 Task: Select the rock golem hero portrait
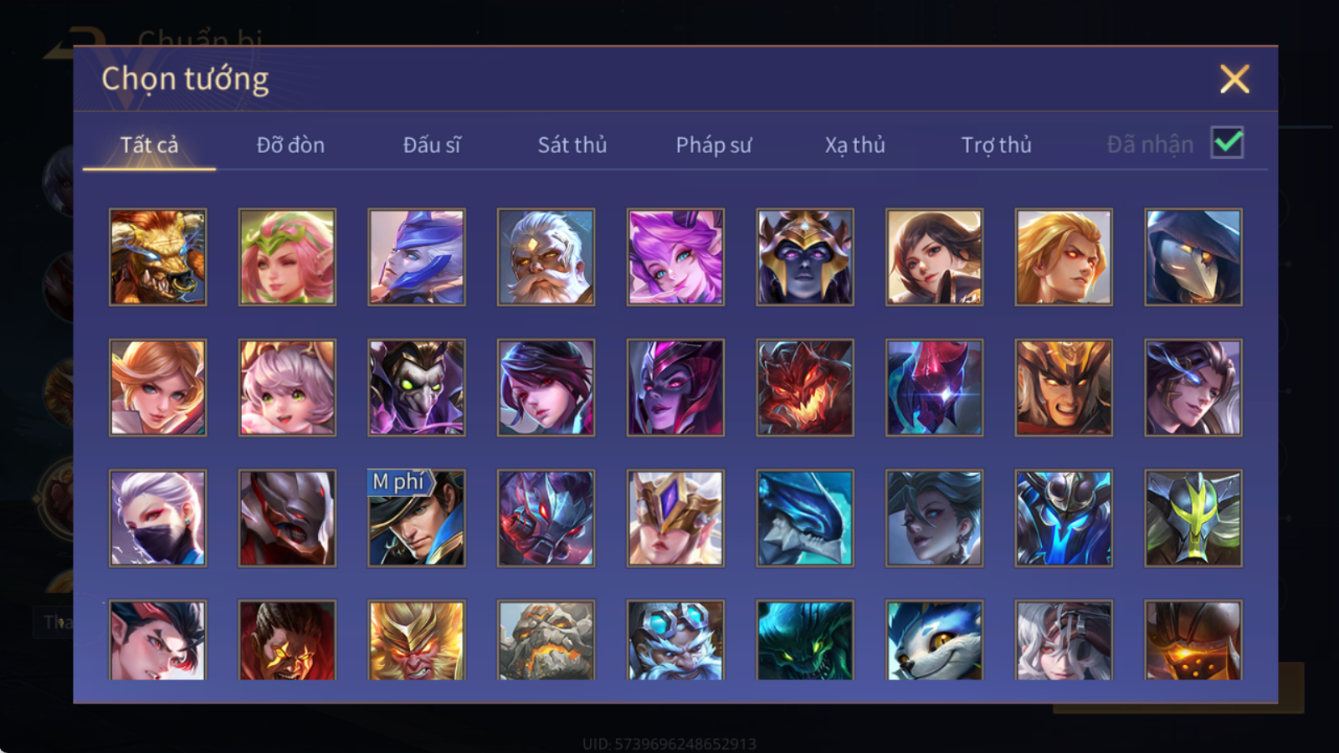[546, 640]
